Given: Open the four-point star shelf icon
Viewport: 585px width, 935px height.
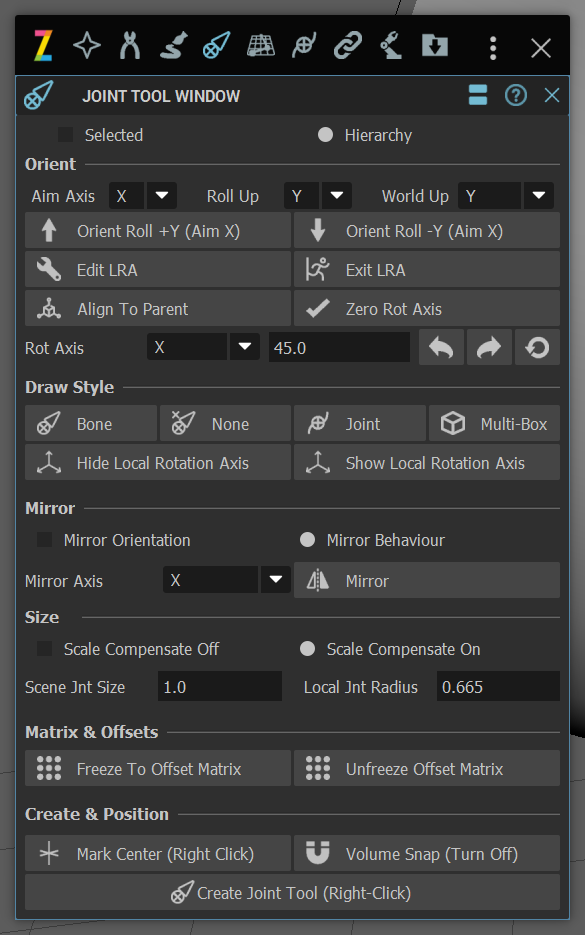Looking at the screenshot, I should tap(86, 46).
